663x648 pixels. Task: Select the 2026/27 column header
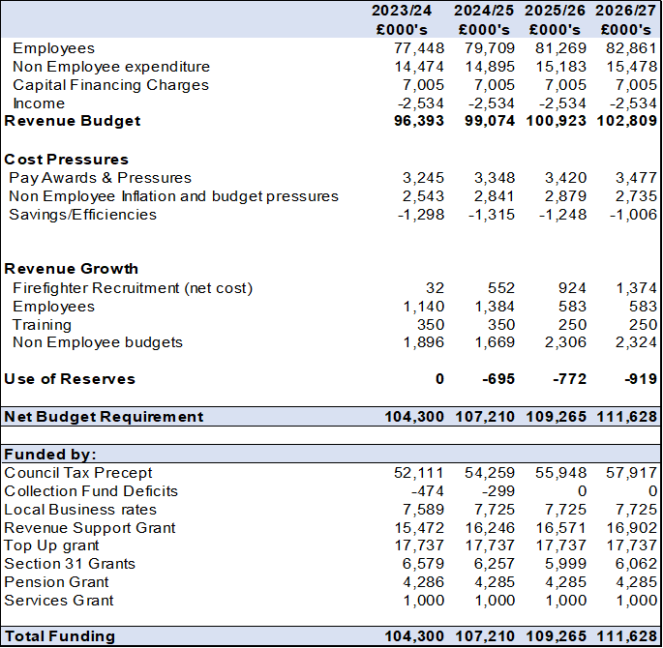(626, 10)
